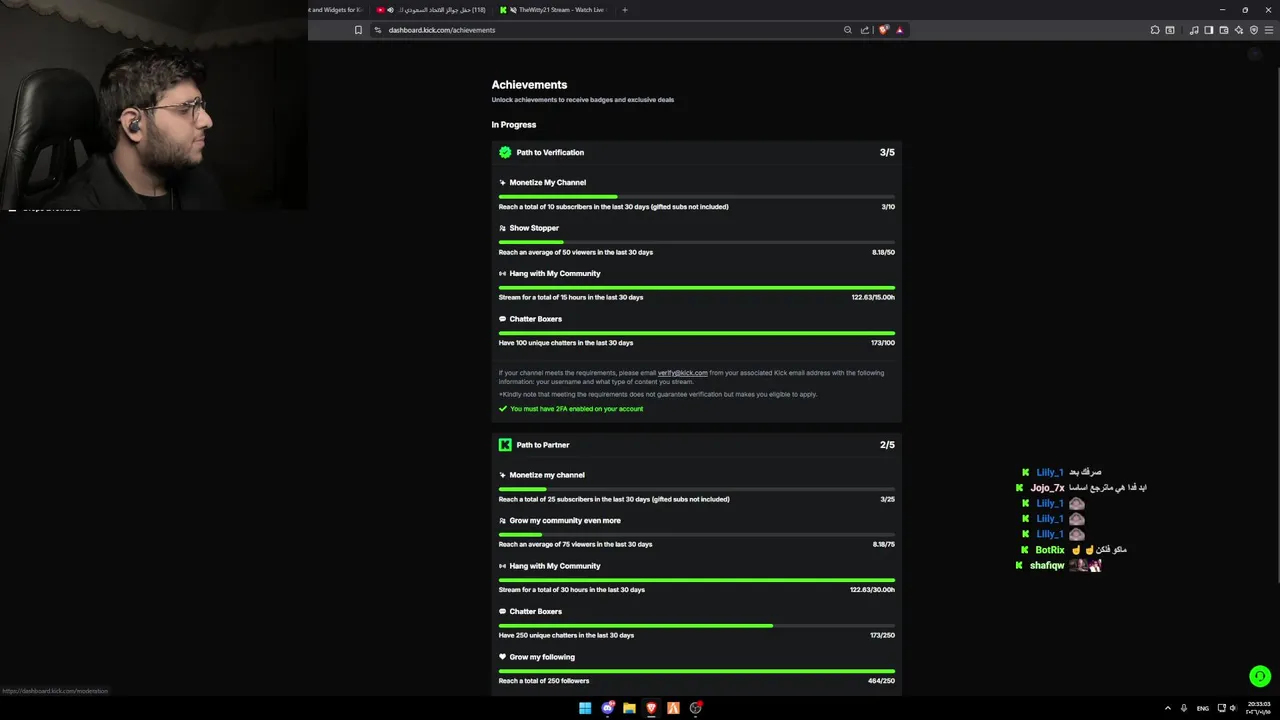Click 'You must have 2FA enabled' text
The image size is (1280, 720).
tap(576, 409)
